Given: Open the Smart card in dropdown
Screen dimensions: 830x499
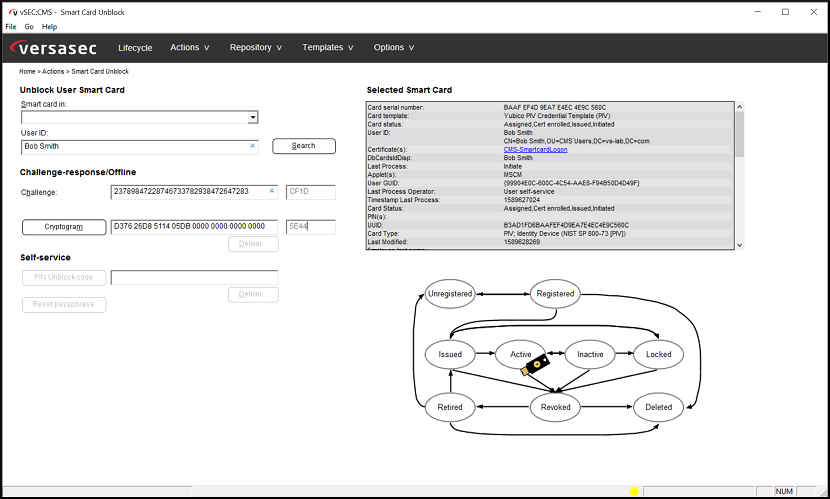Looking at the screenshot, I should click(x=253, y=118).
